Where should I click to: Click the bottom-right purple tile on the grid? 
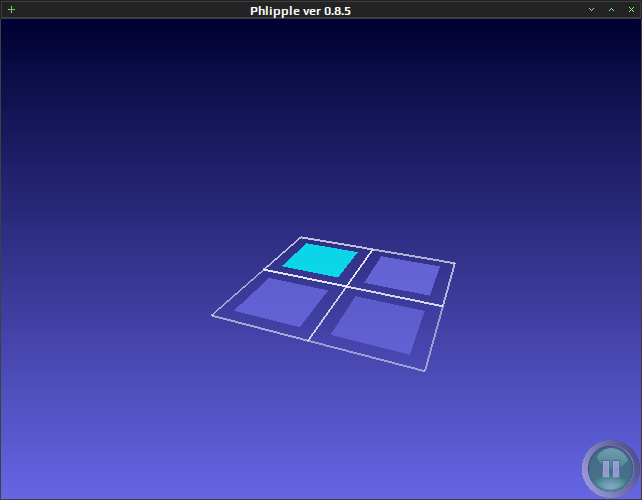tap(378, 325)
